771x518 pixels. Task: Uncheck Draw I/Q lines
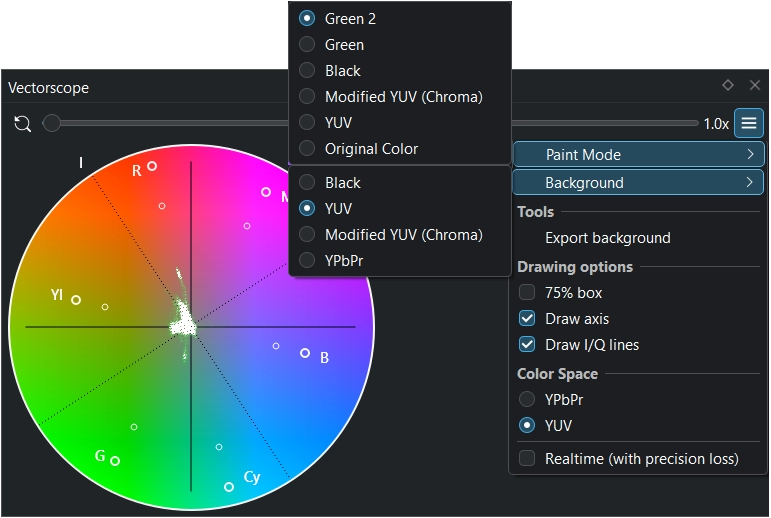527,345
